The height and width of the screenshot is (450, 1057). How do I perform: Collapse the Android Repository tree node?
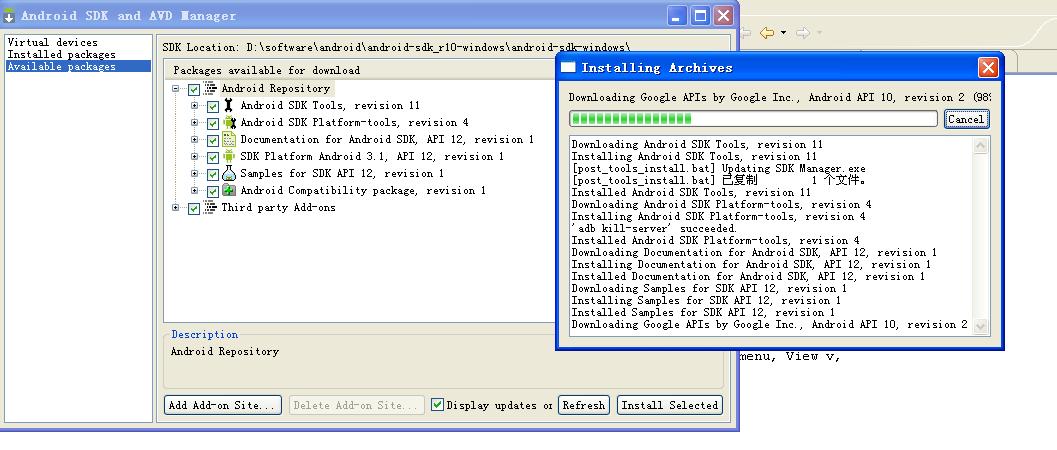(x=176, y=88)
